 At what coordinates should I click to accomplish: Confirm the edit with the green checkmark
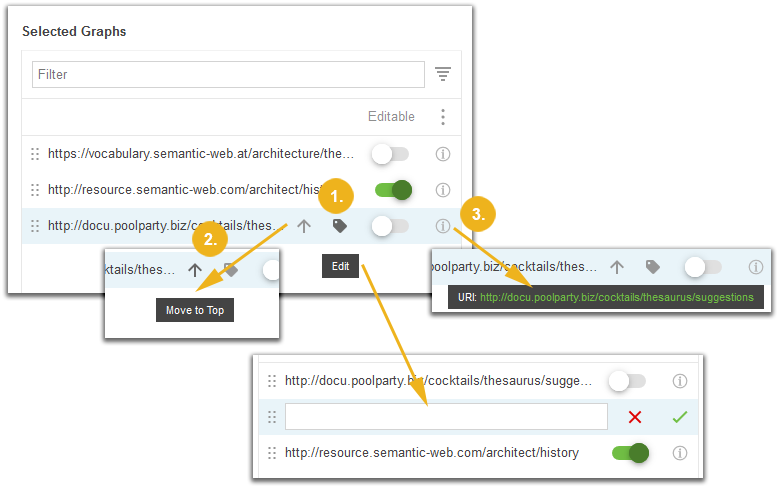(680, 417)
